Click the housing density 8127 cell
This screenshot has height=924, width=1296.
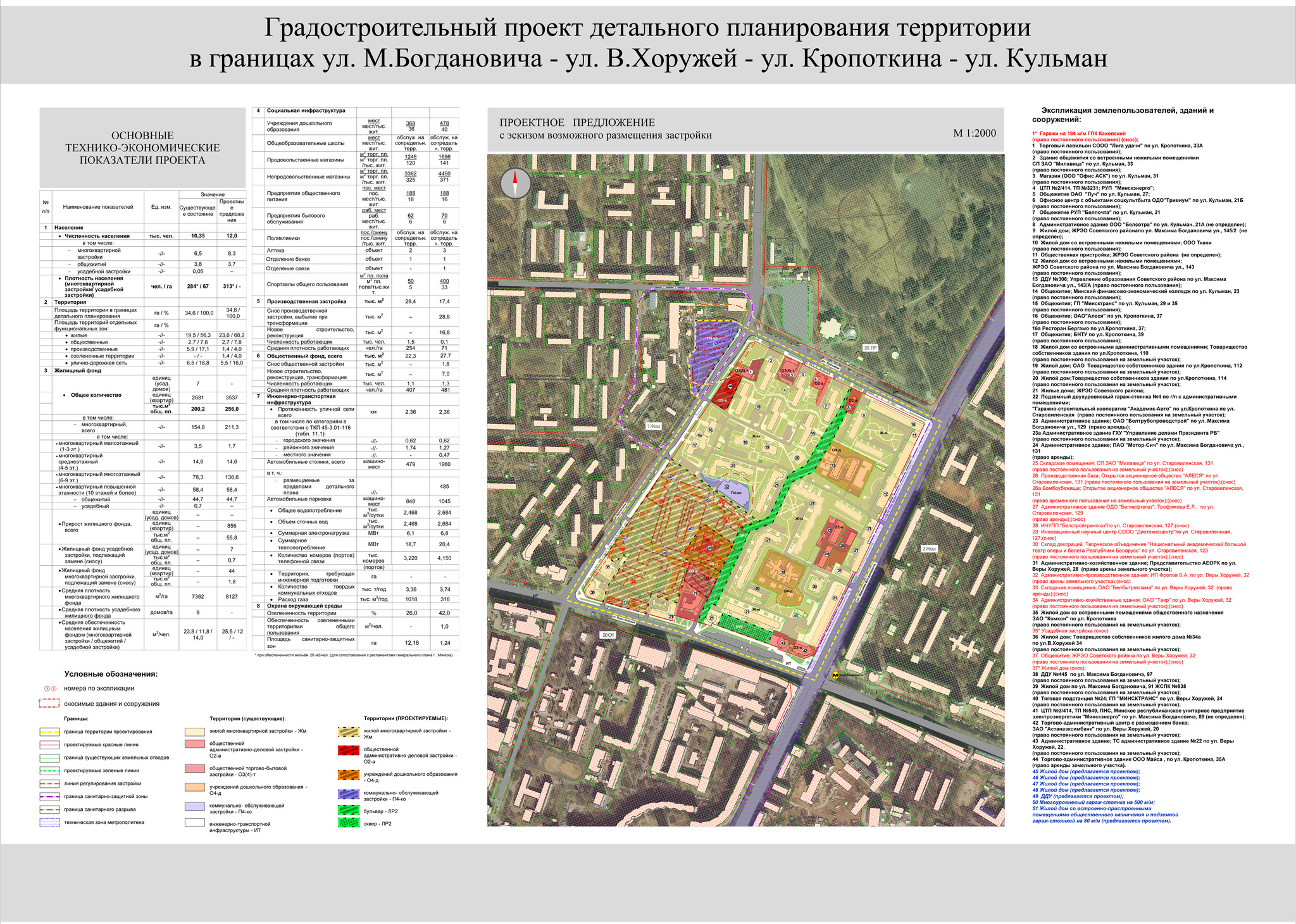(x=232, y=596)
